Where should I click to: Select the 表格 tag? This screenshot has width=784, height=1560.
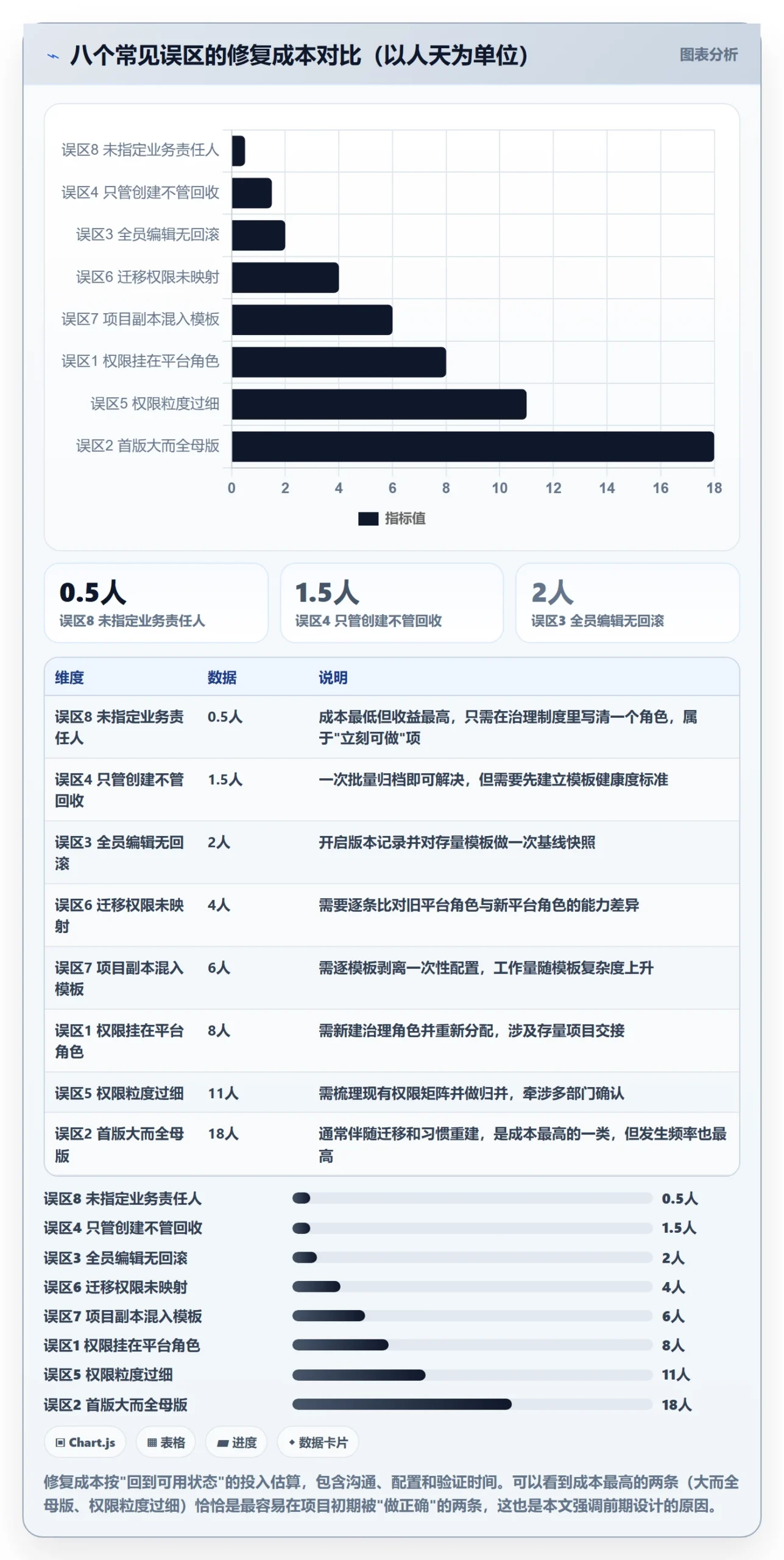pos(166,1442)
